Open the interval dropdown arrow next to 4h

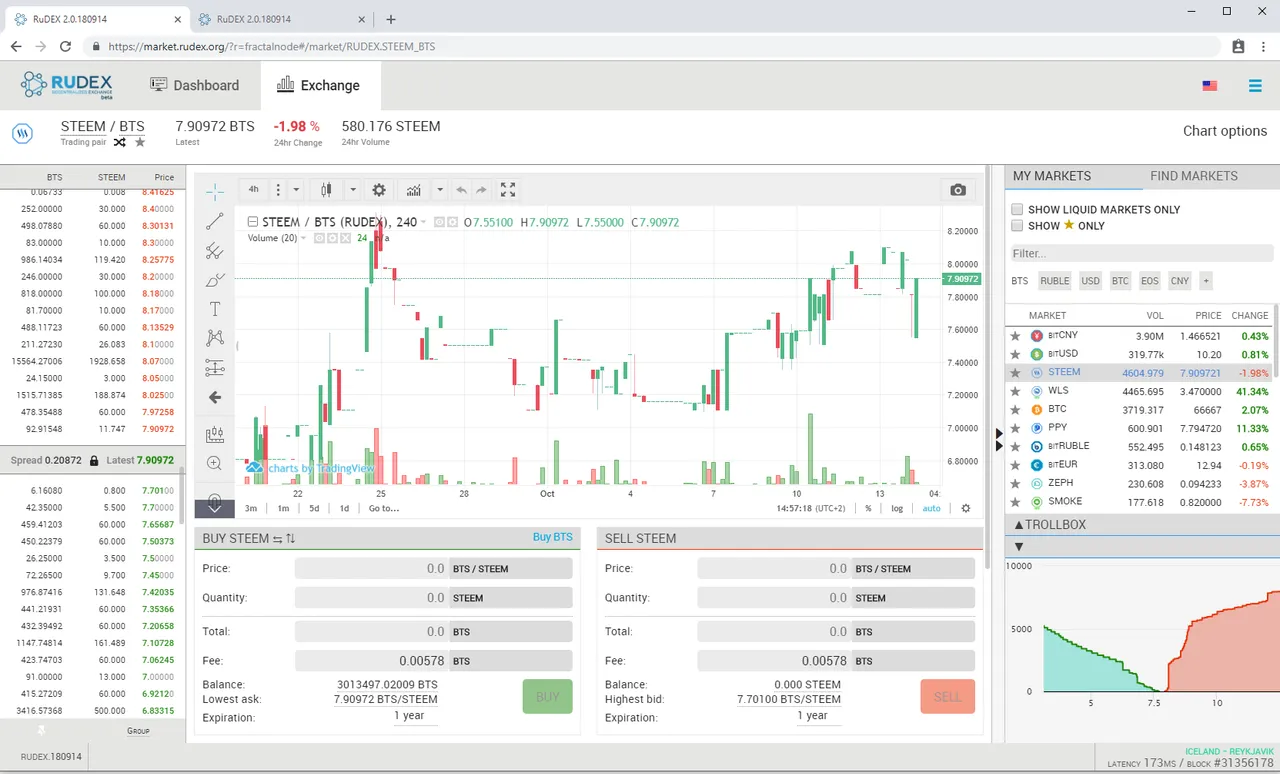pyautogui.click(x=296, y=190)
